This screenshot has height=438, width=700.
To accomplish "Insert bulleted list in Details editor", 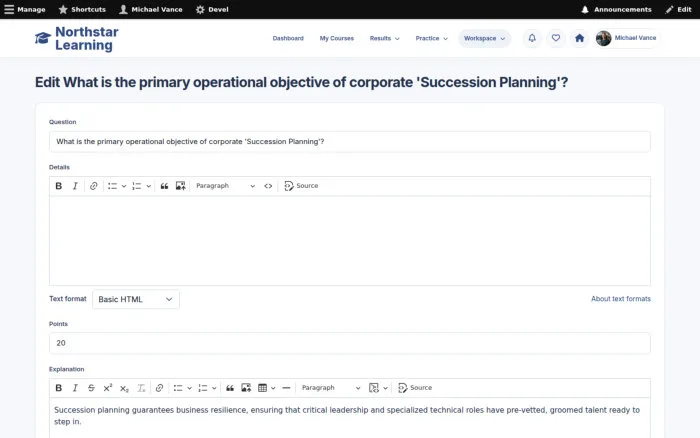I will [x=112, y=186].
